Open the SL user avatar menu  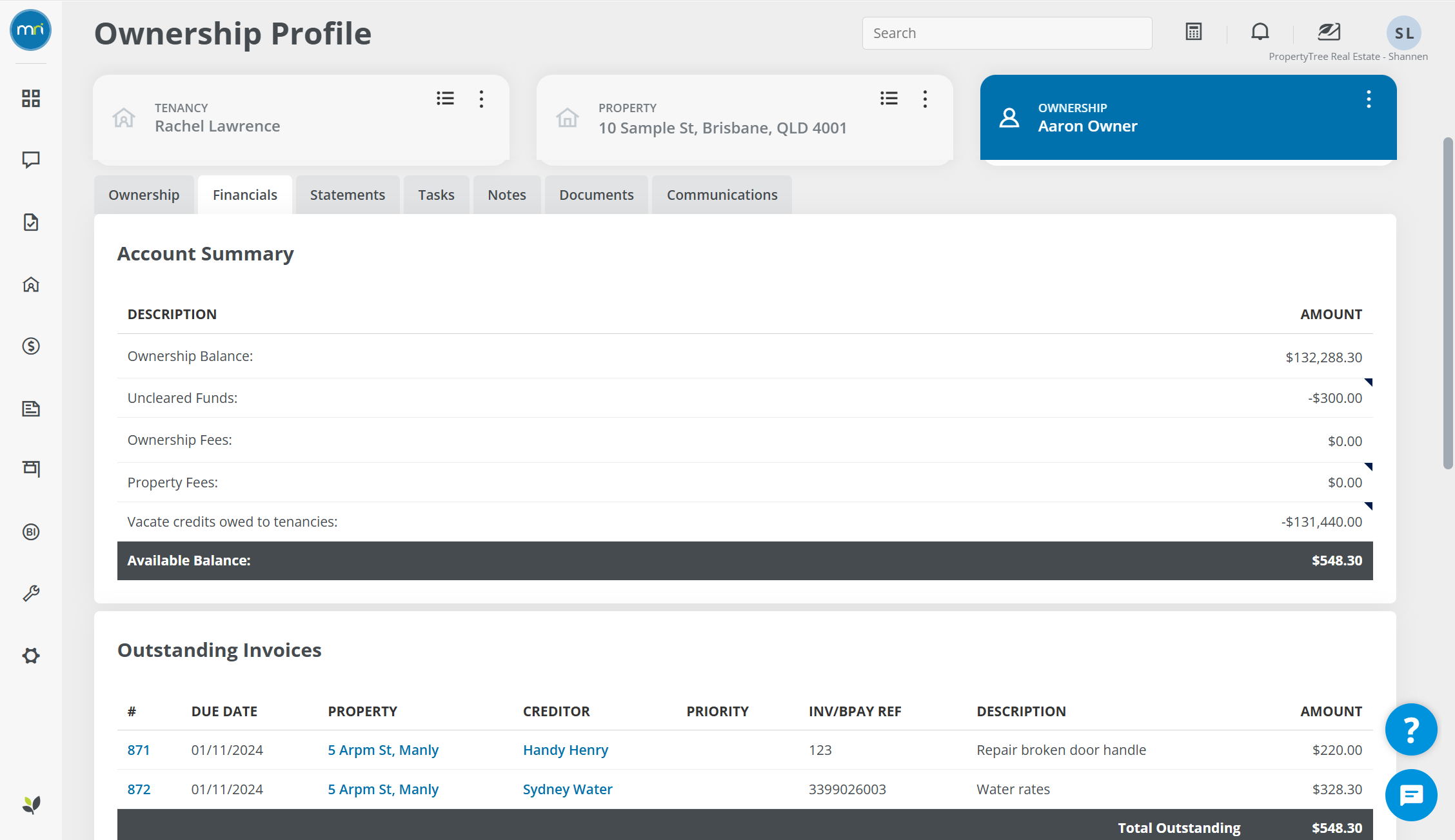click(1404, 33)
